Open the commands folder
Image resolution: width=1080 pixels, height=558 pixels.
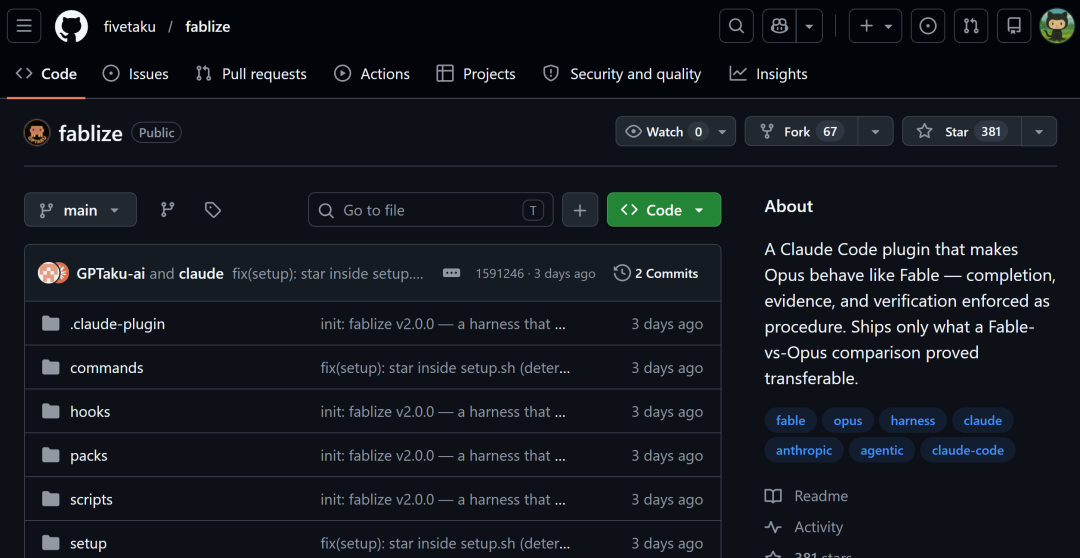[x=107, y=368]
